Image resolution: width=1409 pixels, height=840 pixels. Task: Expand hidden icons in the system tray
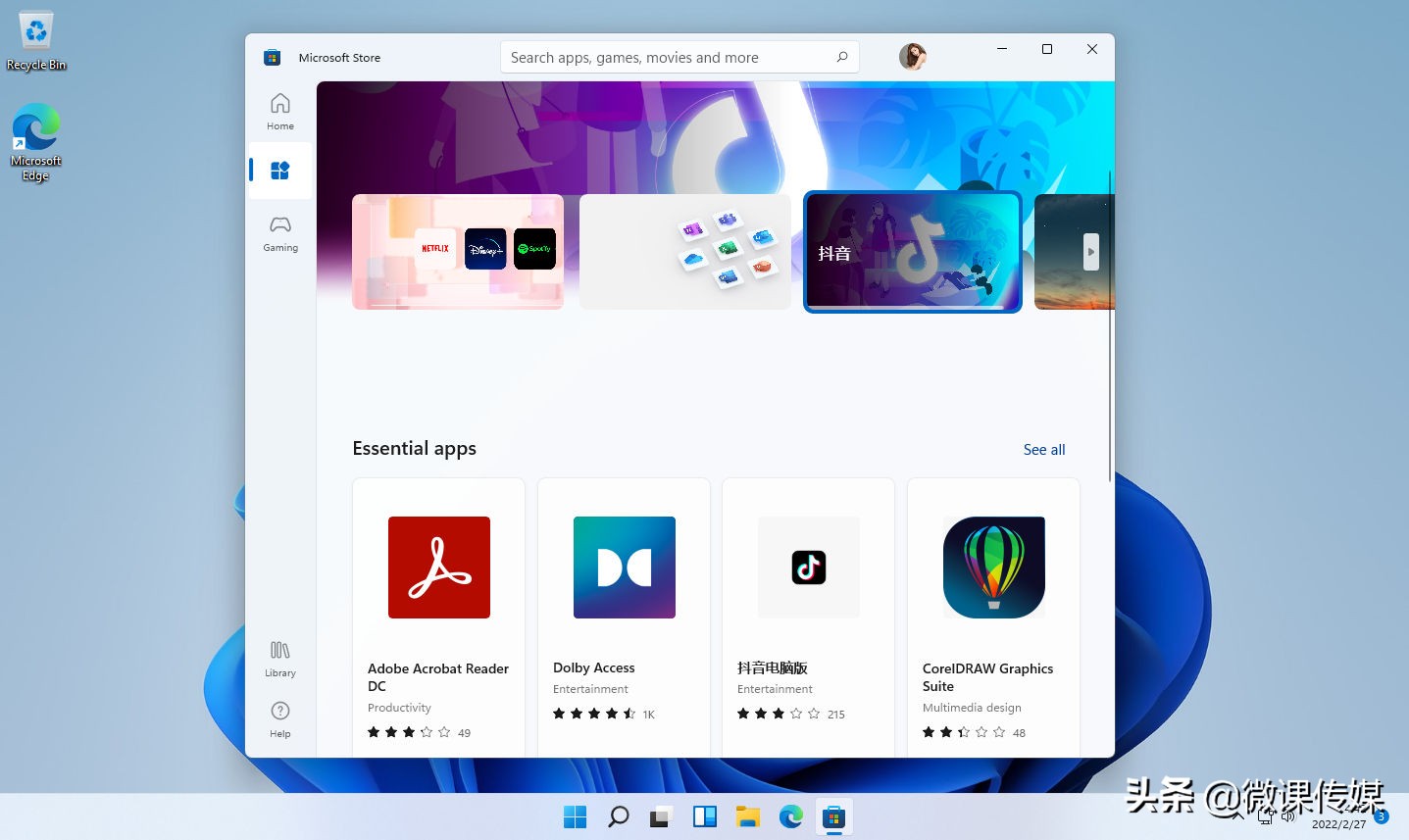1235,815
